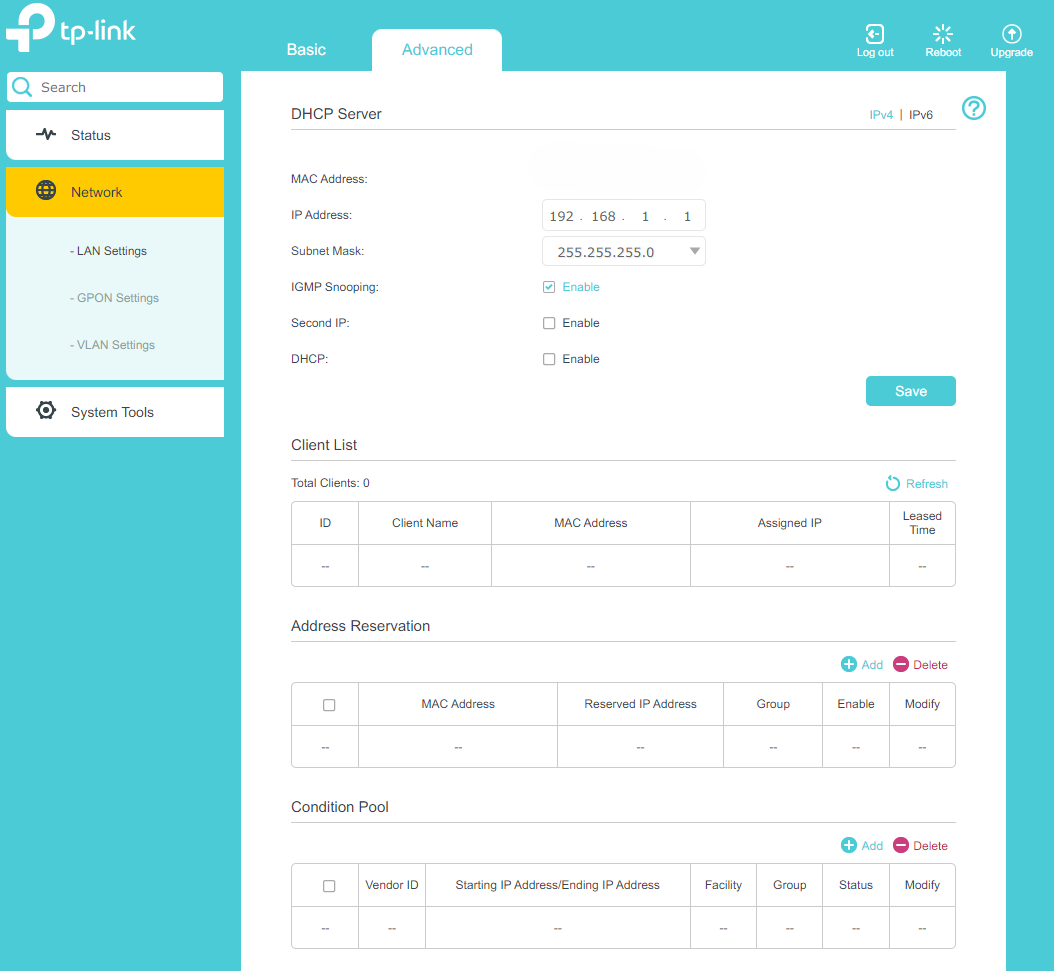This screenshot has width=1054, height=971.
Task: Click the Upgrade icon
Action: click(x=1012, y=34)
